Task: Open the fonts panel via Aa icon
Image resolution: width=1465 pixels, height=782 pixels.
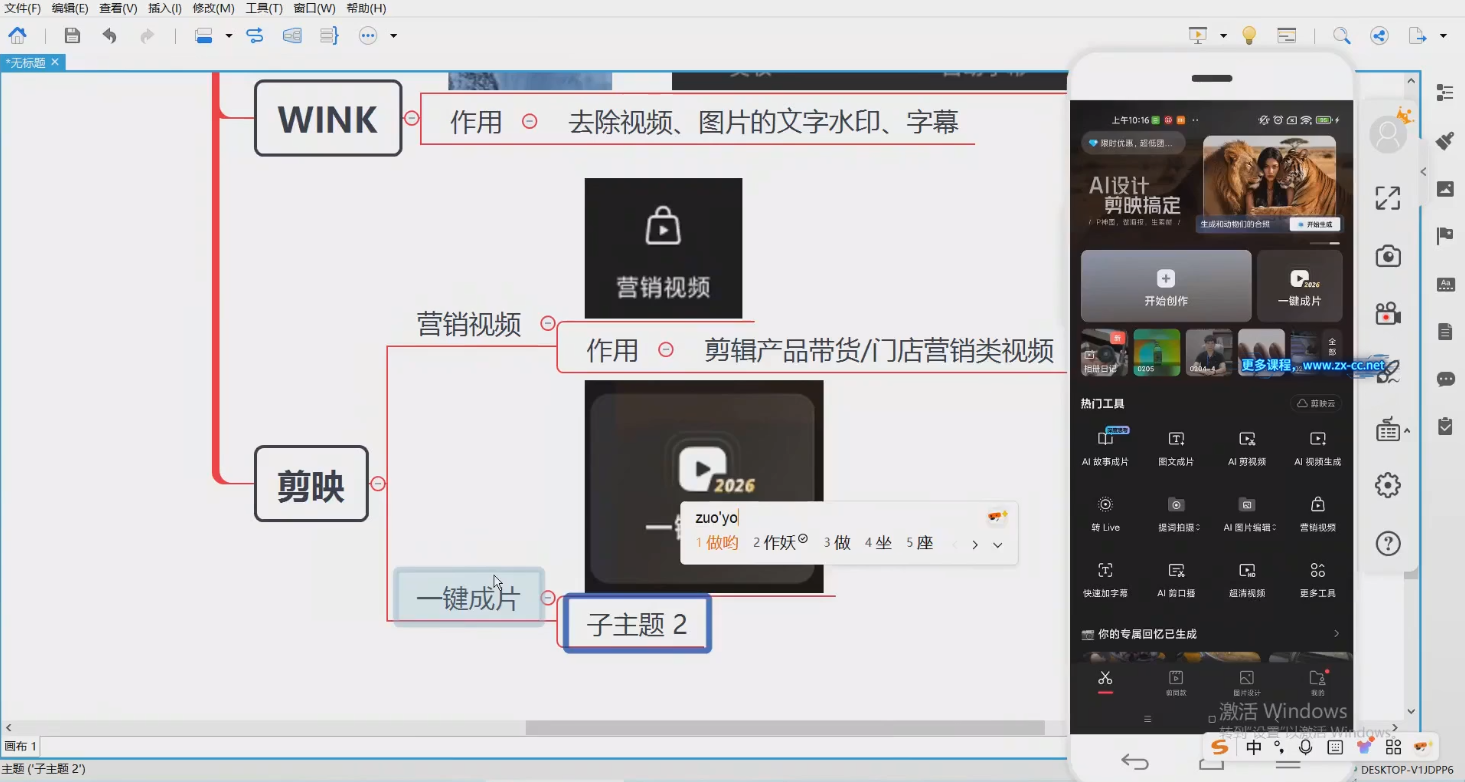Action: click(x=1446, y=285)
